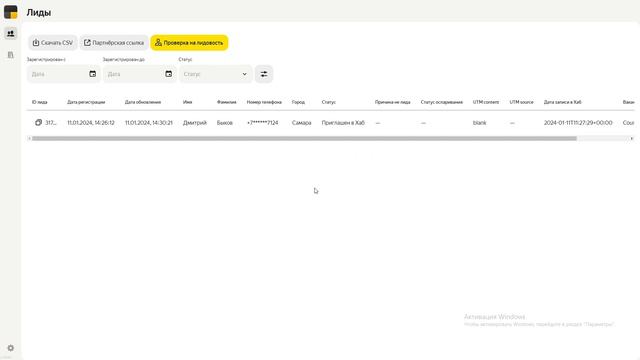Click Проверка на лидовость yellow button
The height and width of the screenshot is (360, 640).
(x=189, y=42)
